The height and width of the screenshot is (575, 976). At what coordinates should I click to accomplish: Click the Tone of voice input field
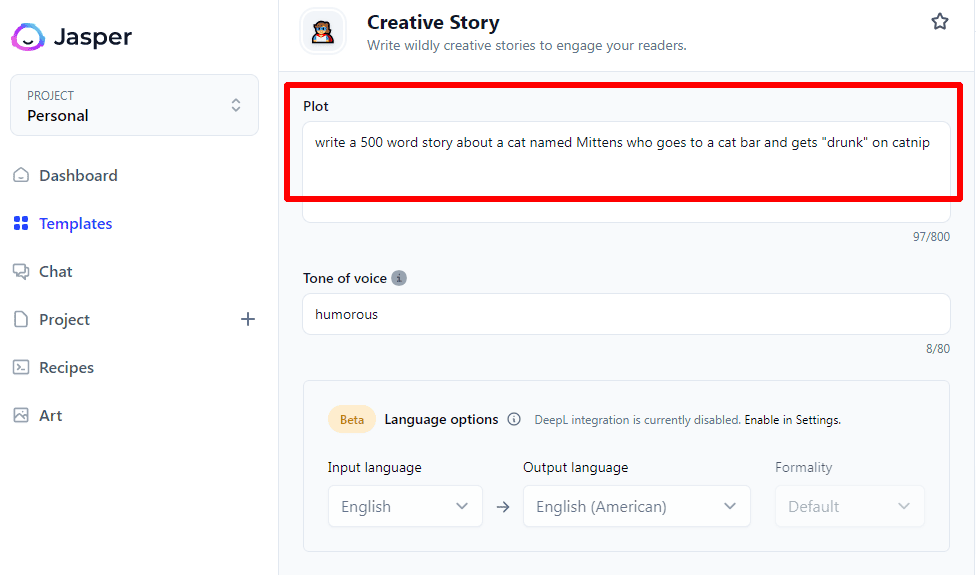tap(626, 314)
